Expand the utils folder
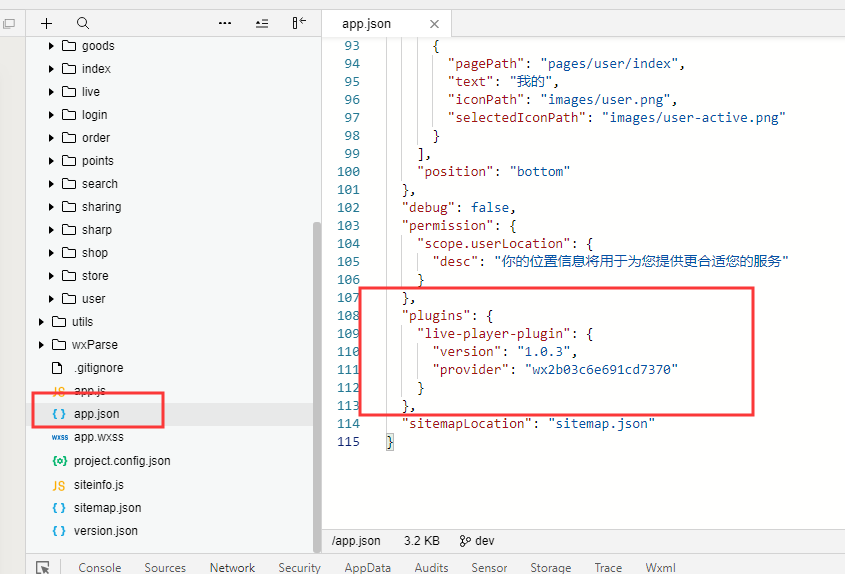Viewport: 845px width, 574px height. pos(41,322)
